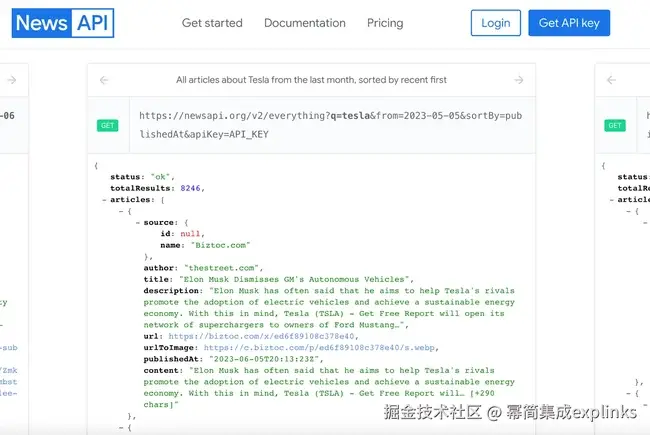Click the content key in first article
This screenshot has height=435, width=650.
163,370
